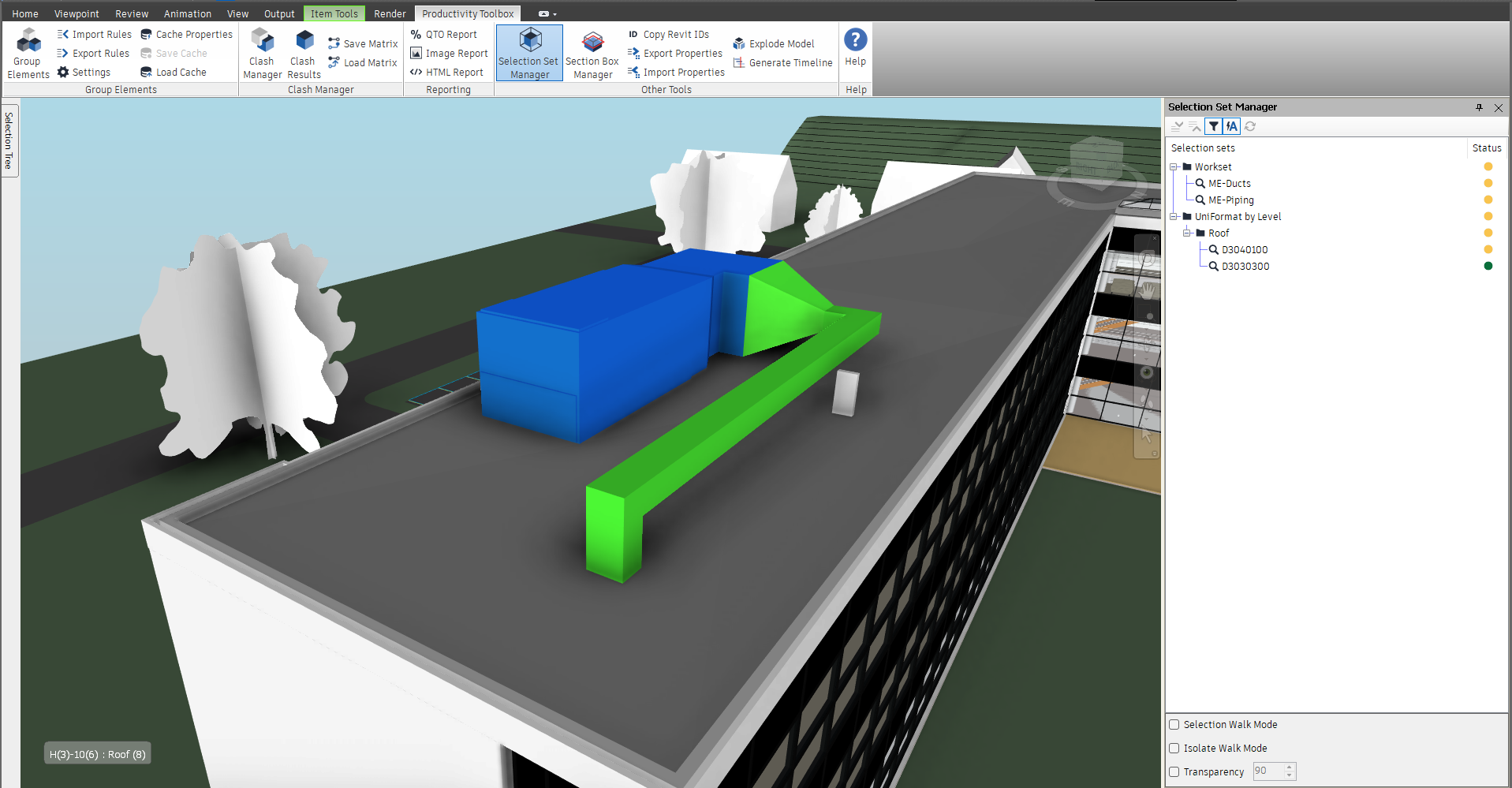Enable Selection Walk Mode checkbox
This screenshot has height=788, width=1512.
coord(1174,725)
